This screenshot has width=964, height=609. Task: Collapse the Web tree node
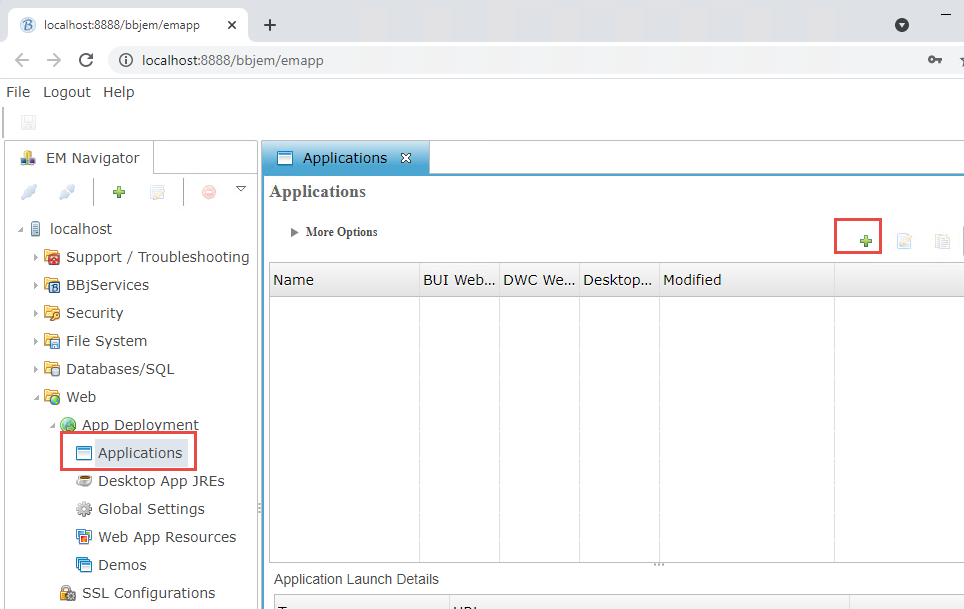click(36, 398)
